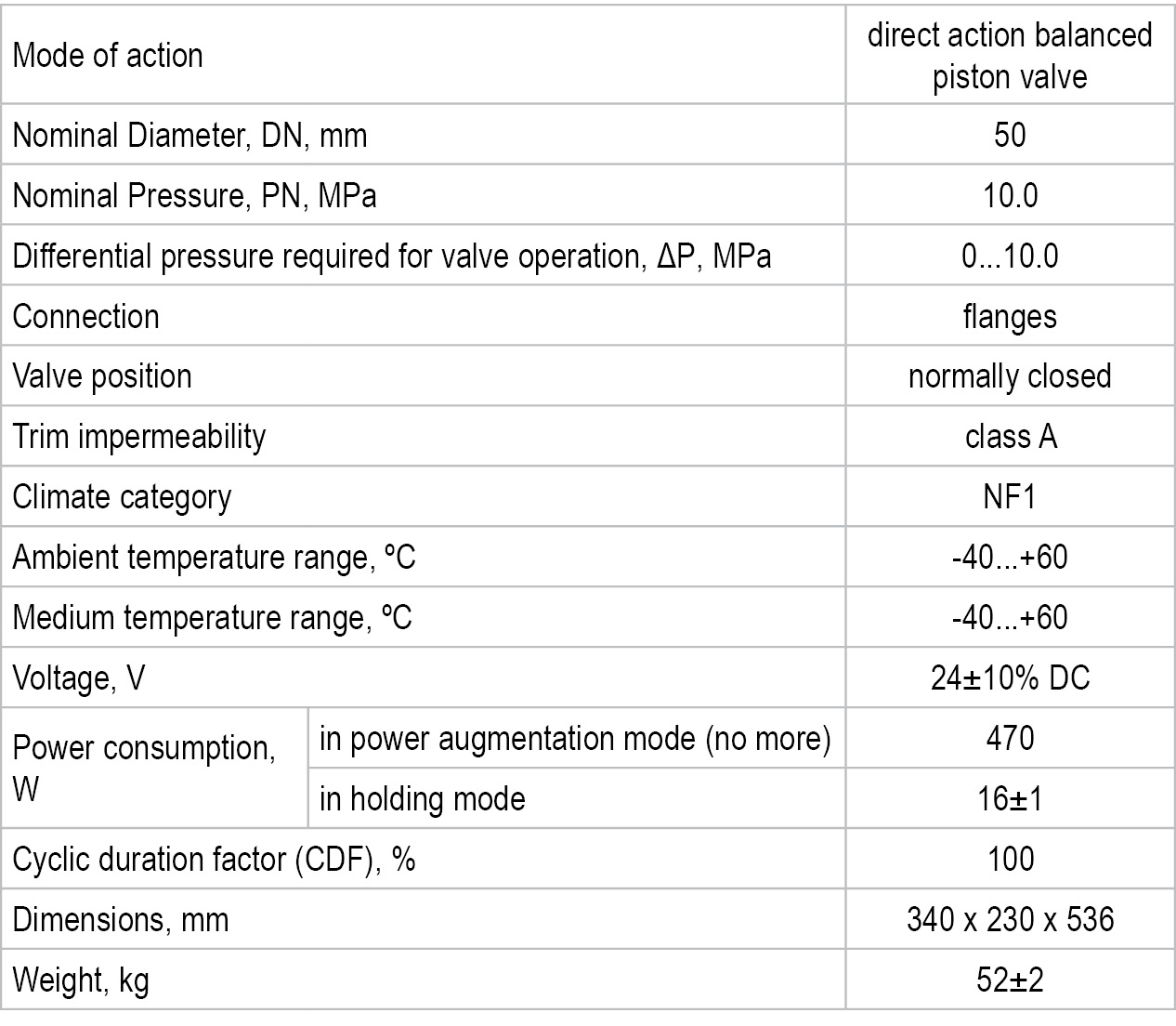Click the climate category value NF1
The image size is (1176, 1026).
pyautogui.click(x=1010, y=497)
